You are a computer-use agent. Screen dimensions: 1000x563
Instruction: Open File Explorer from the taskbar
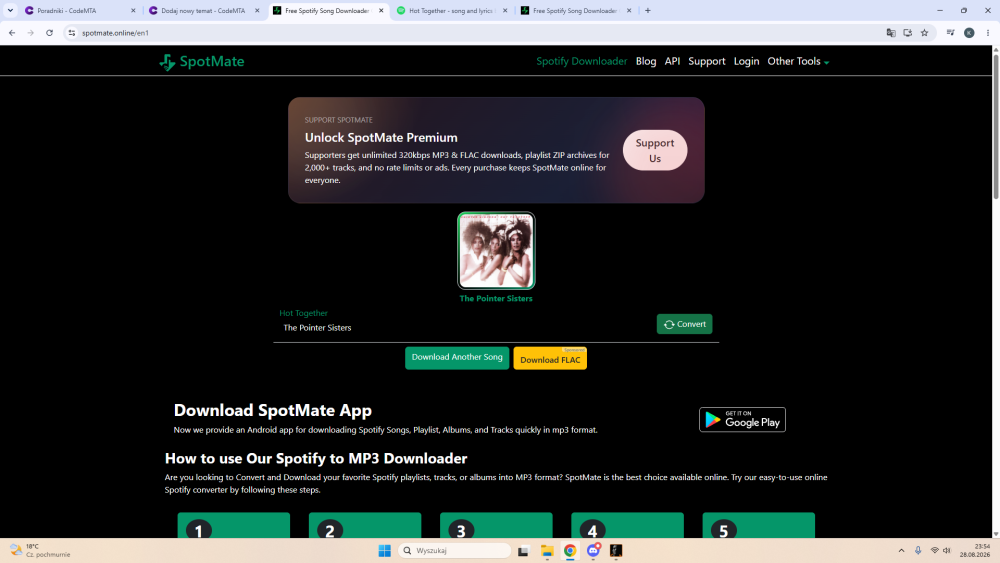pyautogui.click(x=547, y=551)
